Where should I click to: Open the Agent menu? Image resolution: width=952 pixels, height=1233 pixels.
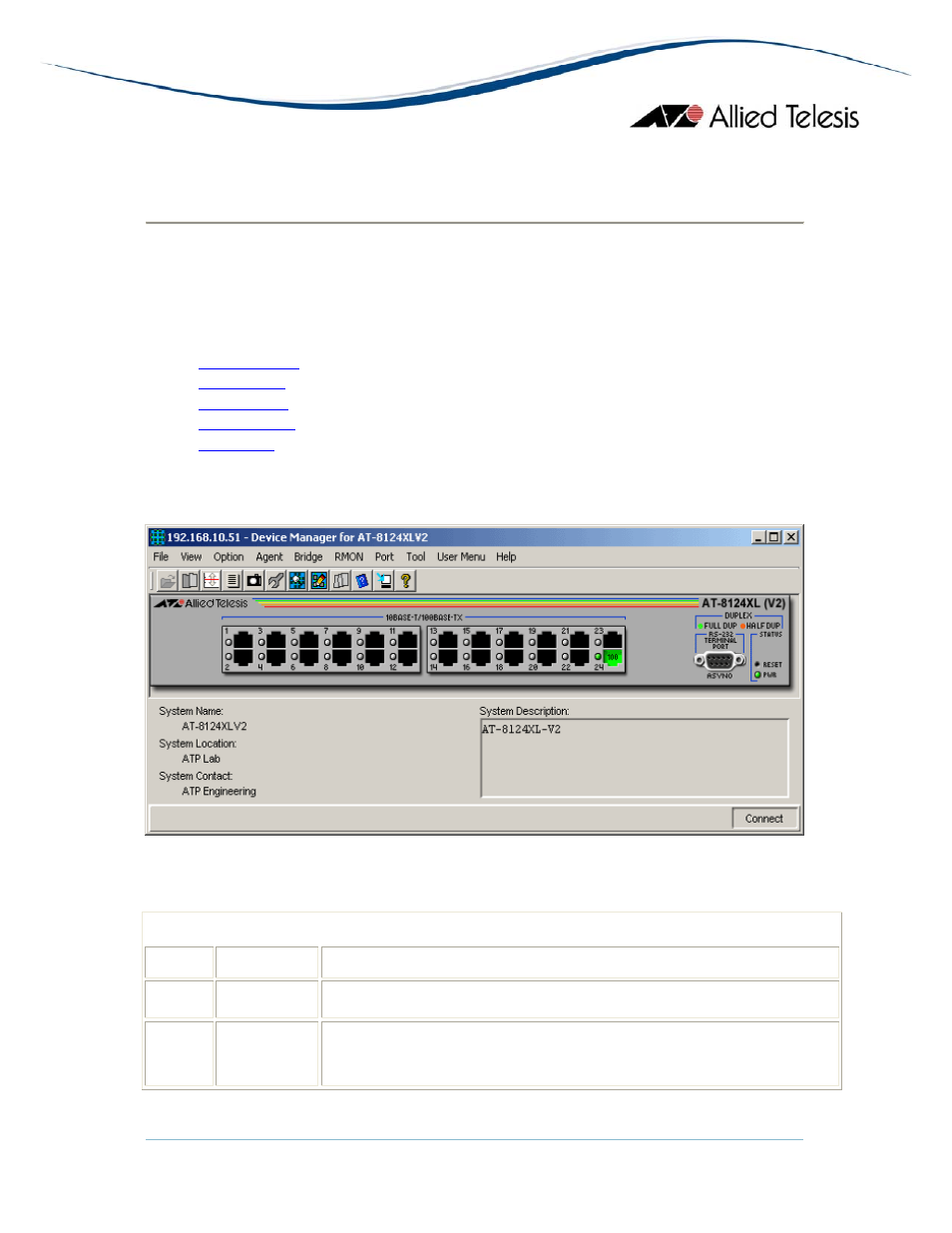coord(269,557)
